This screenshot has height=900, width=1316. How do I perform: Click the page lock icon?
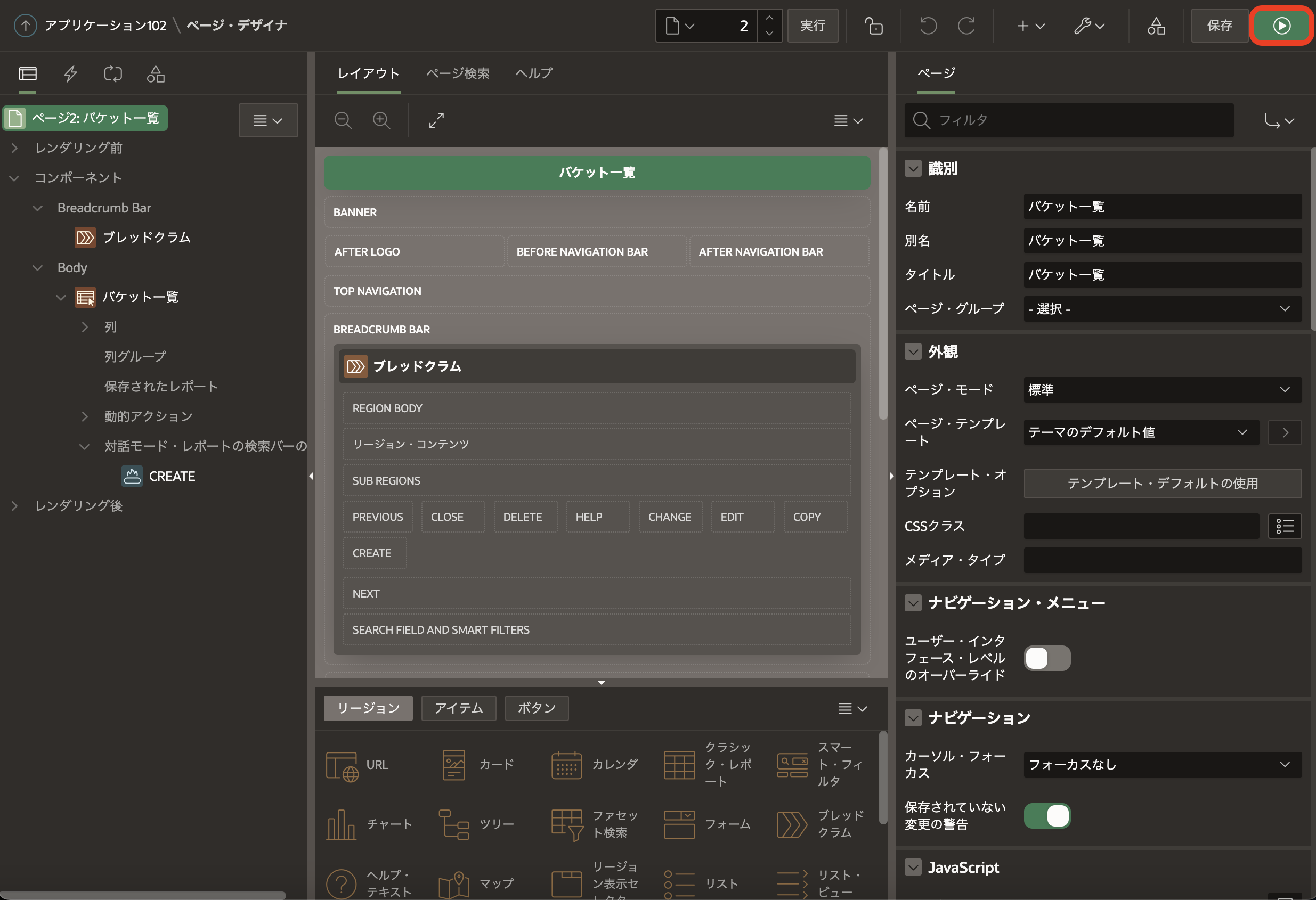tap(874, 26)
